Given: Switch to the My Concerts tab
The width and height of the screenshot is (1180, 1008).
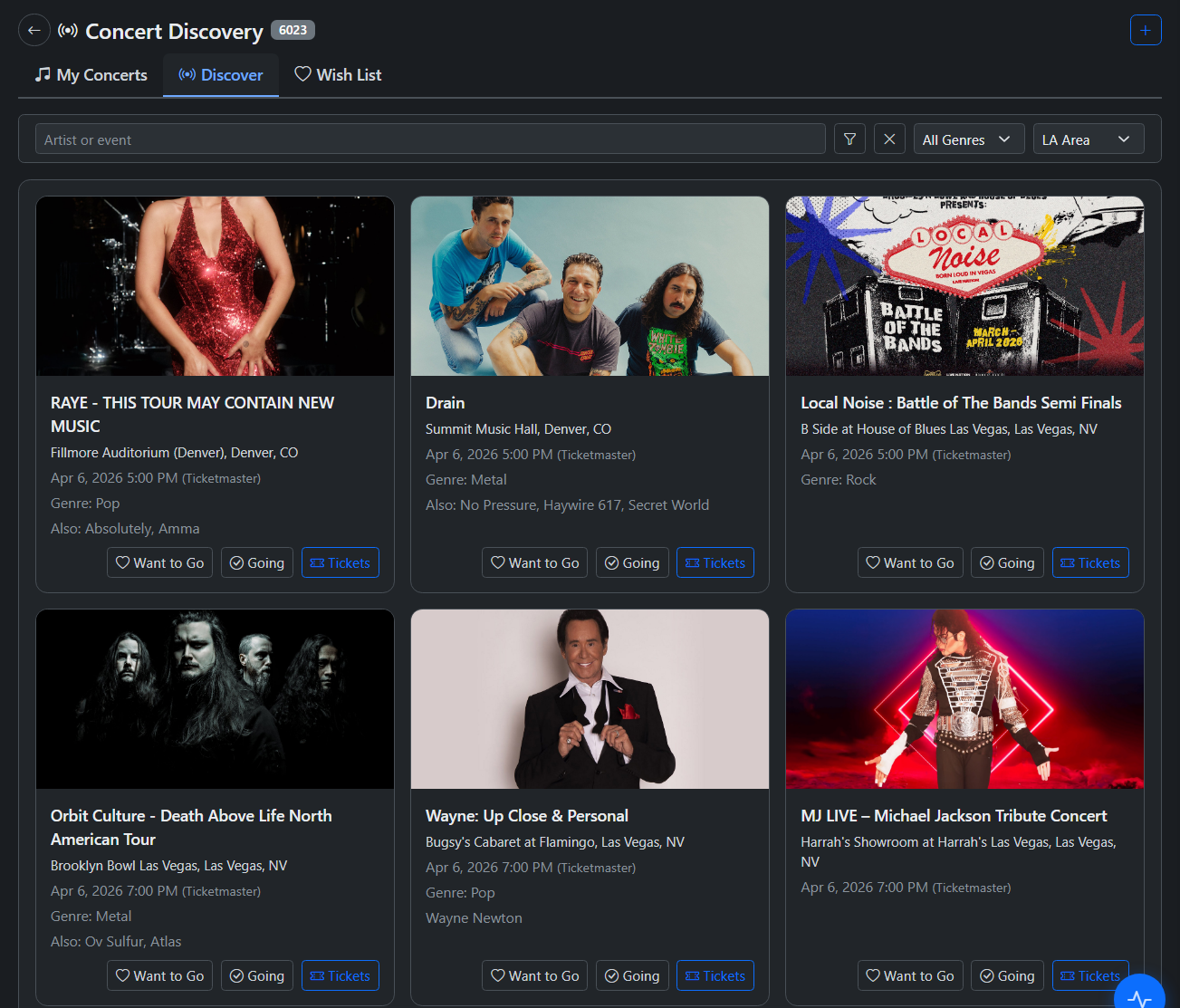Looking at the screenshot, I should 91,75.
